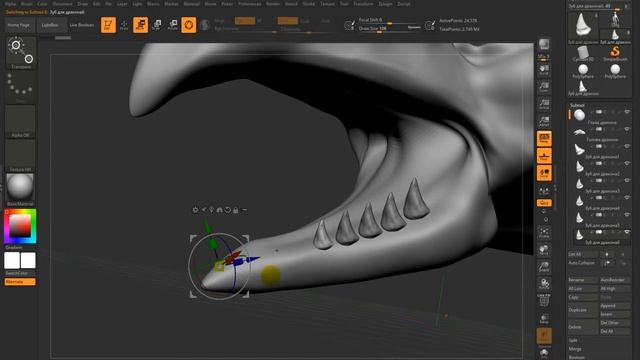The height and width of the screenshot is (360, 640).
Task: Open the Render menu
Action: coord(273,4)
